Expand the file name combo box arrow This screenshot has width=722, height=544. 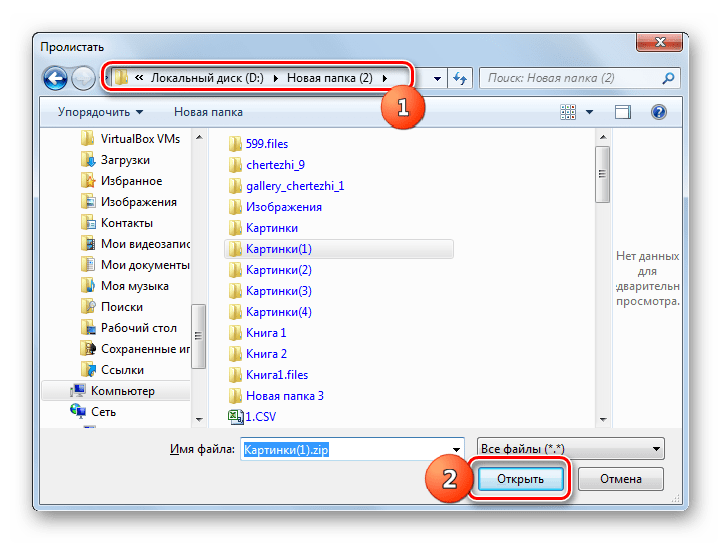click(456, 450)
